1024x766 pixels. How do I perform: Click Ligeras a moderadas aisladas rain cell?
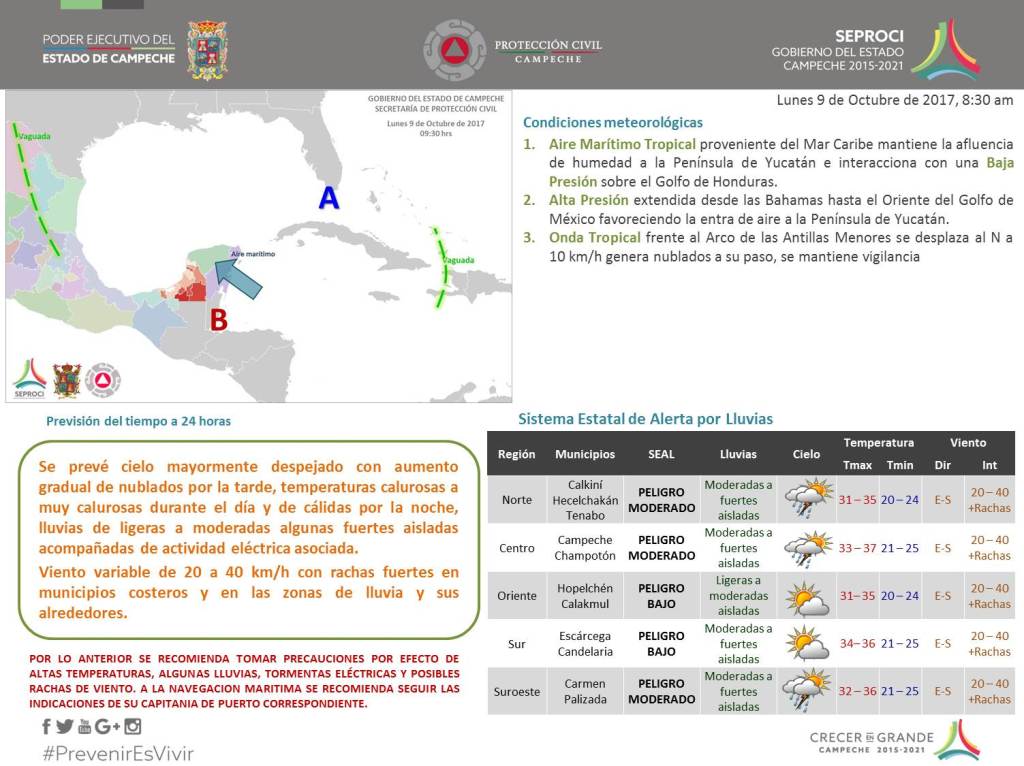(738, 596)
